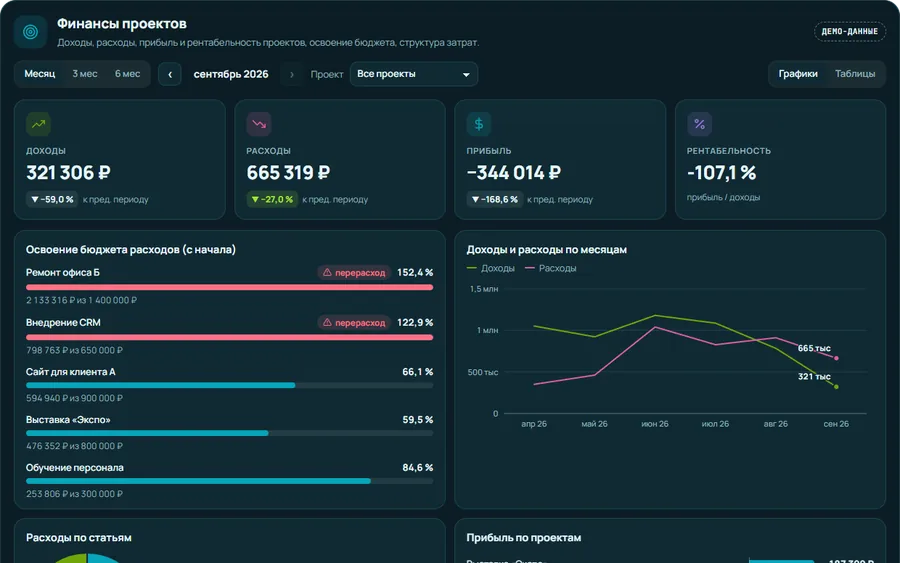Click the warning icon for Ремонт офиса Б
Screen dimensions: 900x563
[327, 273]
